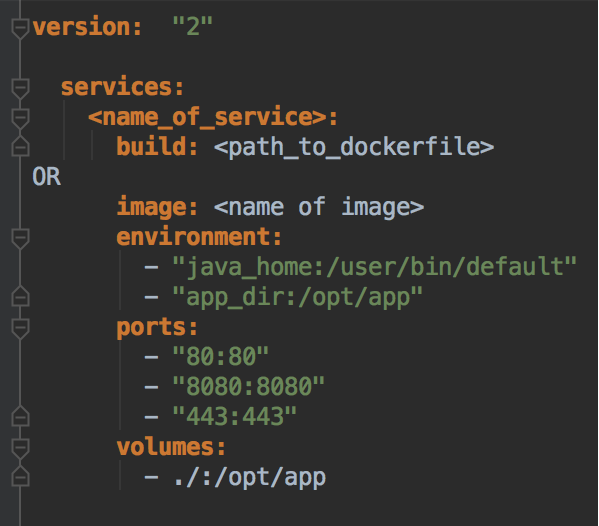599x526 pixels.
Task: Collapse the ports block fold marker
Action: point(20,329)
